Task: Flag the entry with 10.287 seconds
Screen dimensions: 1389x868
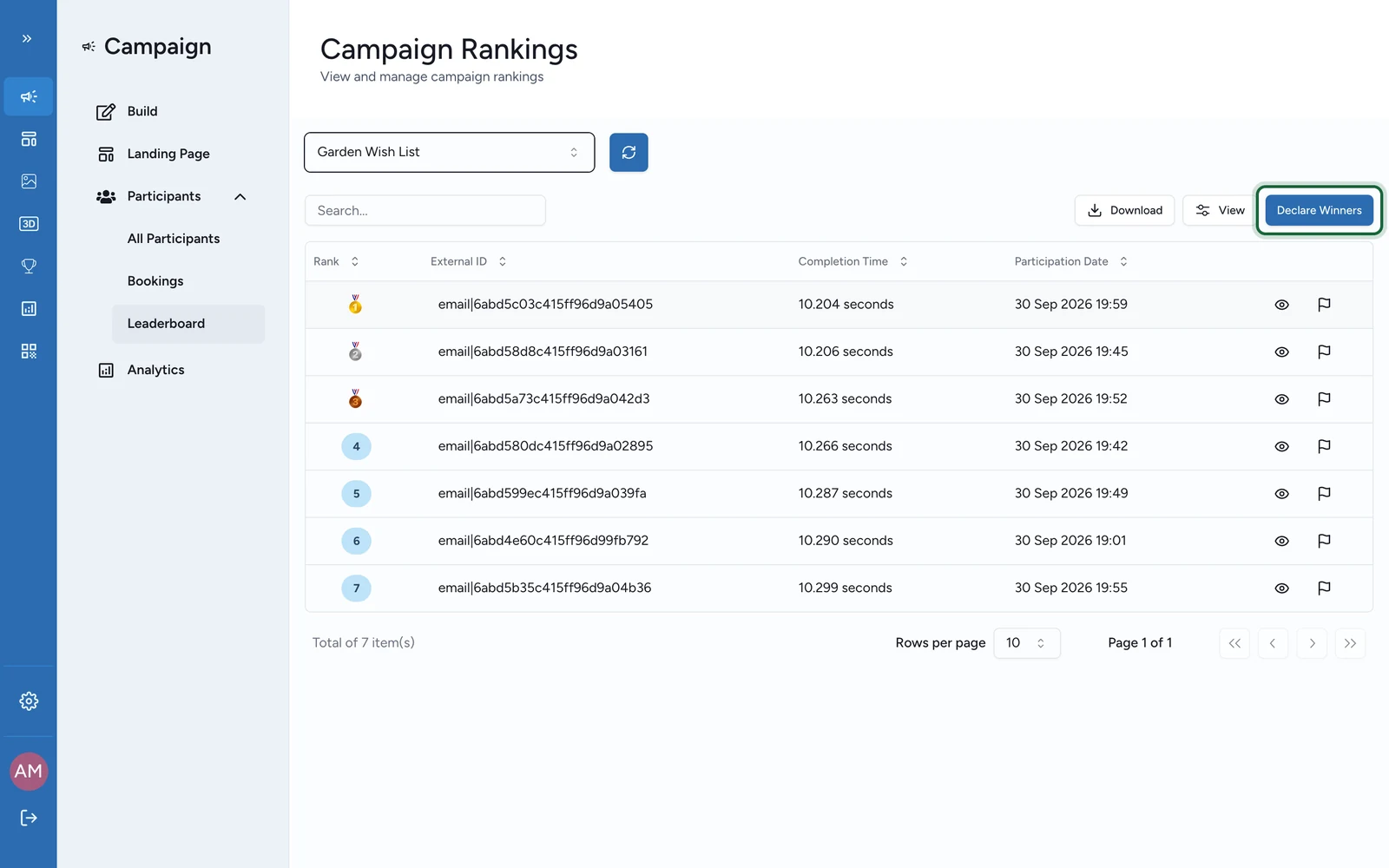Action: 1324,494
